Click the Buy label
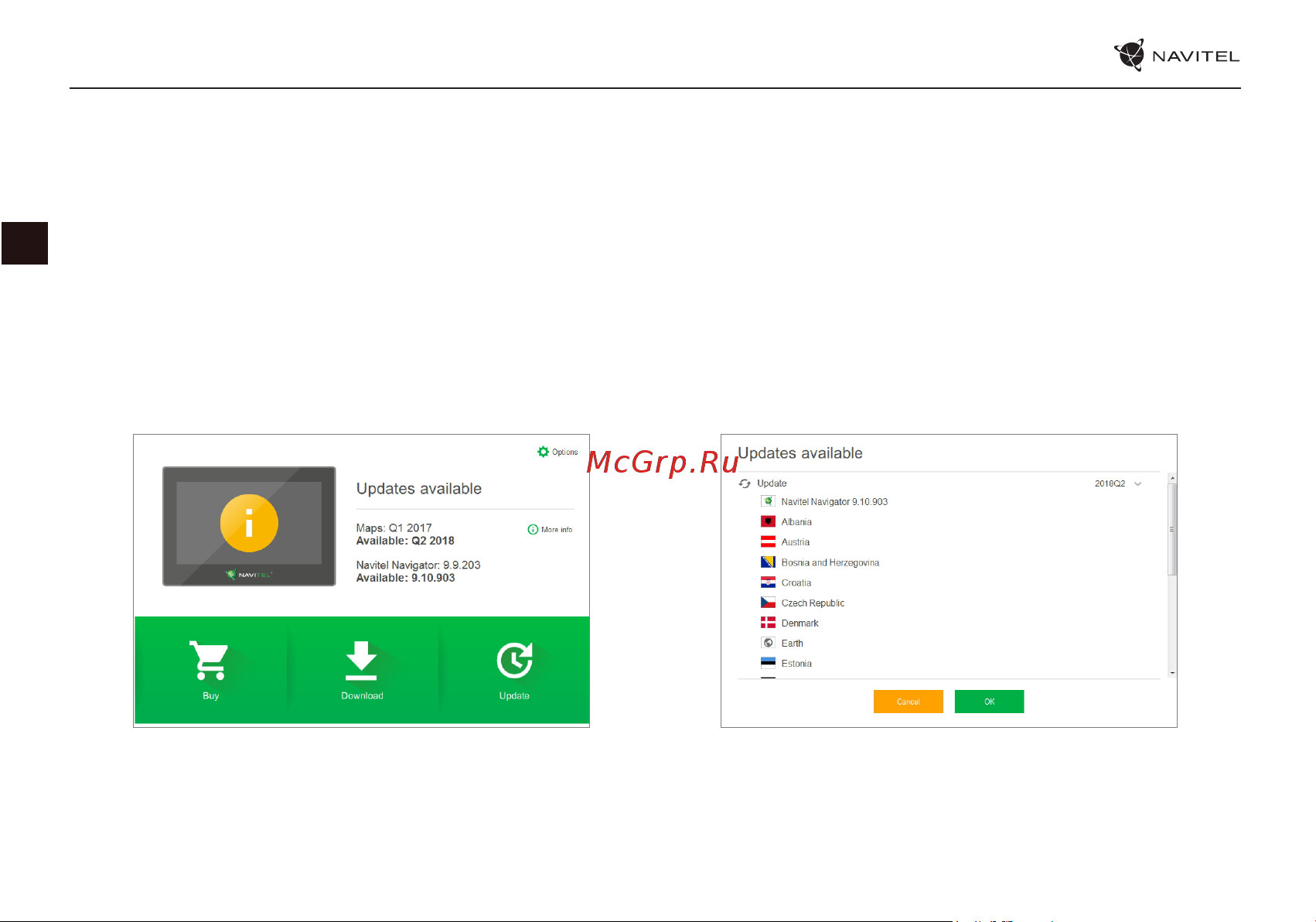The height and width of the screenshot is (922, 1316). 210,696
